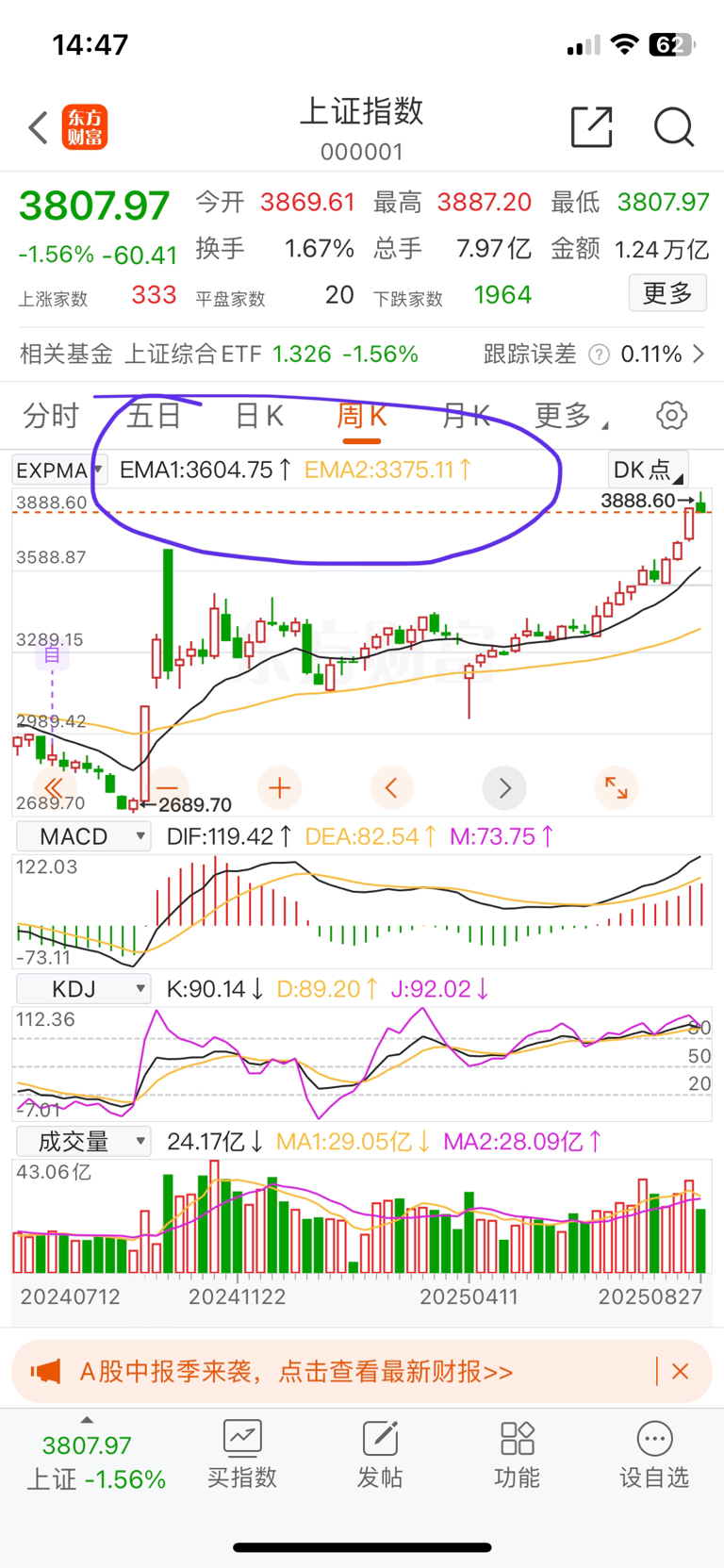Viewport: 724px width, 1568px height.
Task: Switch to 月K tab
Action: tap(467, 415)
